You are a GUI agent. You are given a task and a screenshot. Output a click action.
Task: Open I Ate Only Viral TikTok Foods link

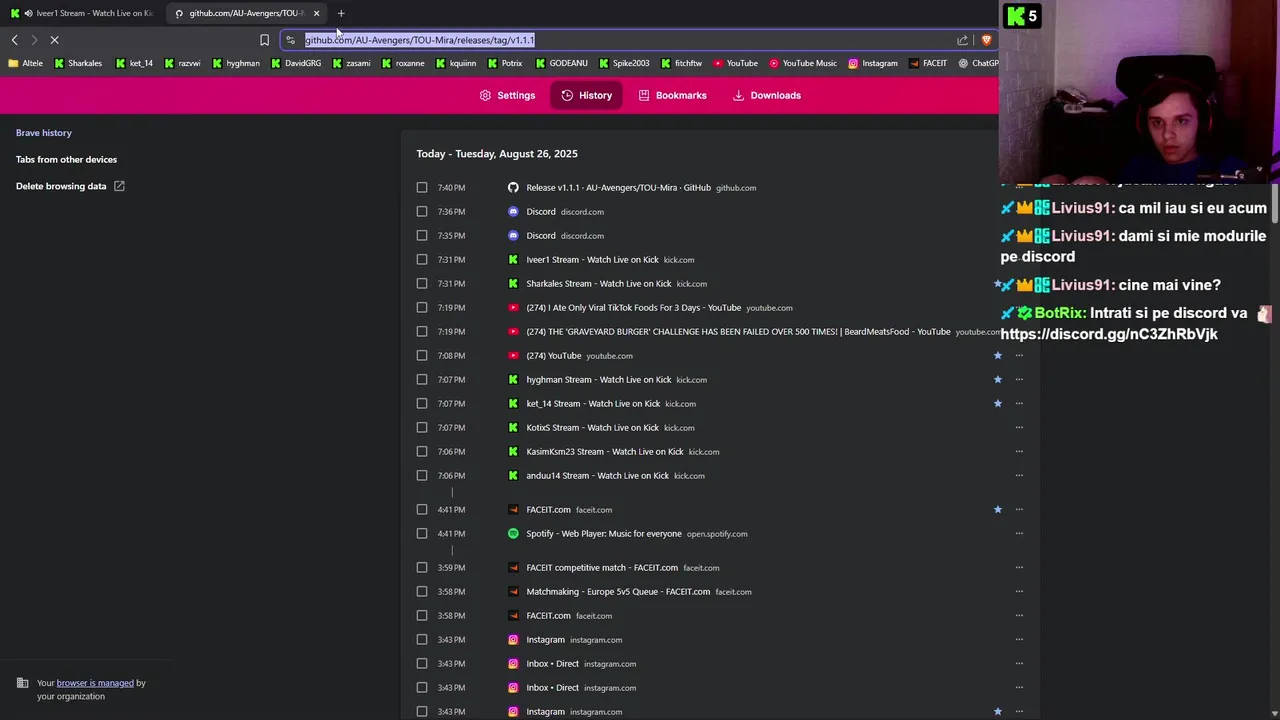(x=634, y=308)
